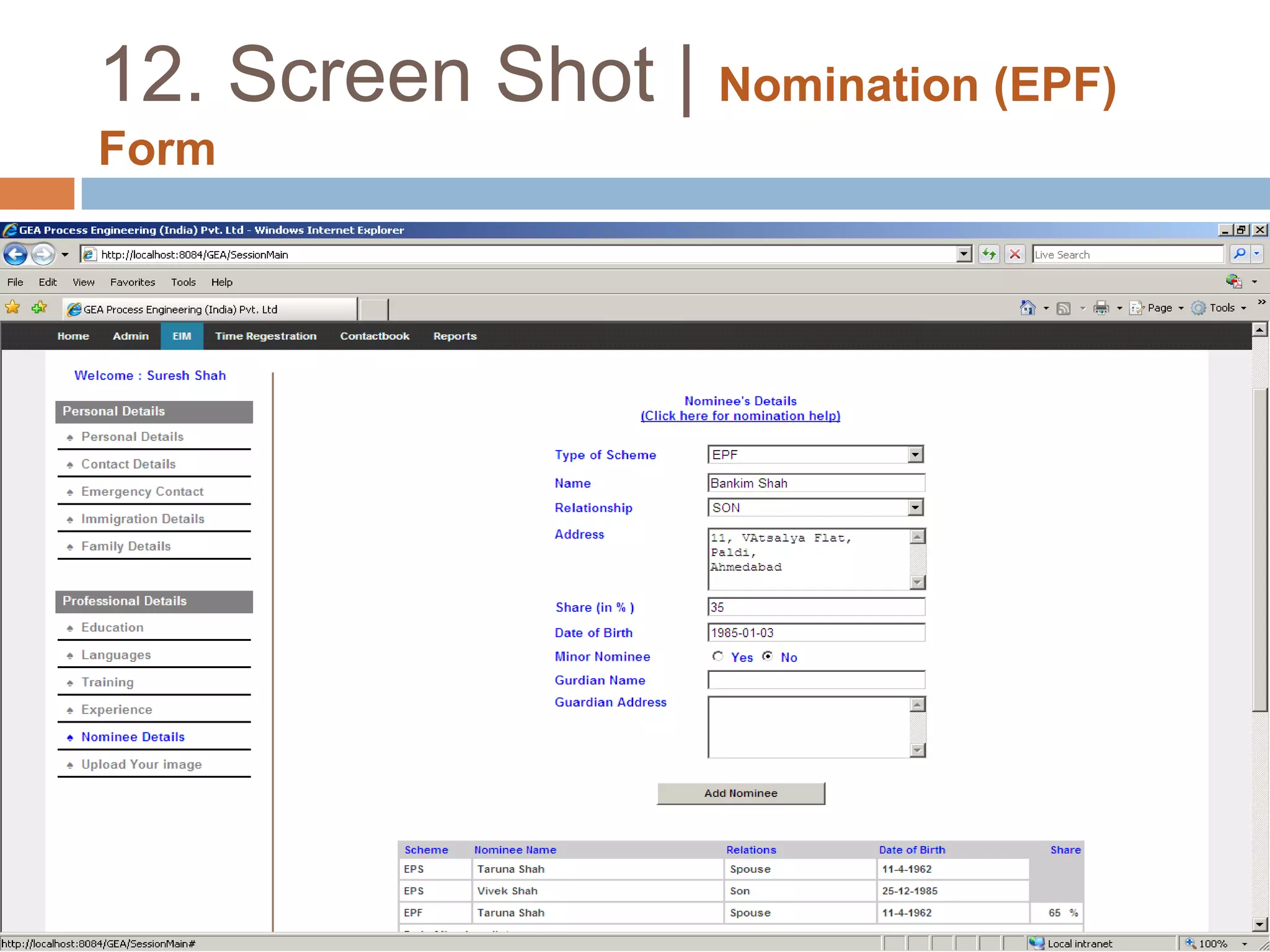
Task: Open Languages sidebar link
Action: tap(116, 655)
